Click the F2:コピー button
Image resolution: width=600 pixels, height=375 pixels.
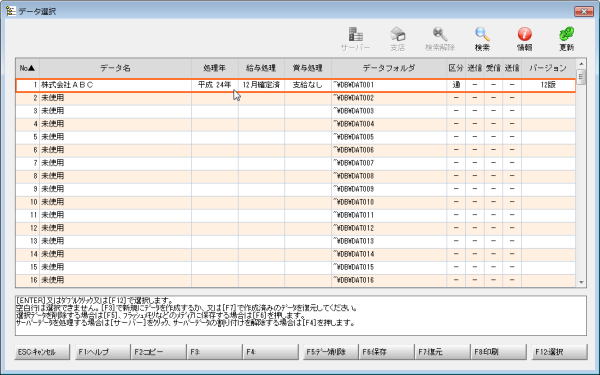click(157, 352)
